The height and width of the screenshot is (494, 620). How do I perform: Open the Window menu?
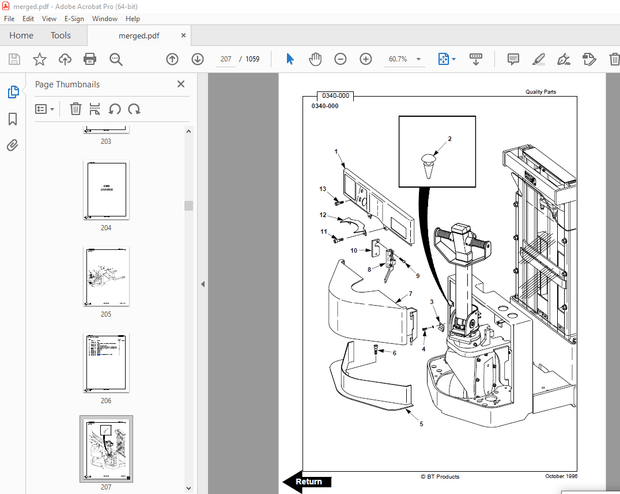(105, 19)
